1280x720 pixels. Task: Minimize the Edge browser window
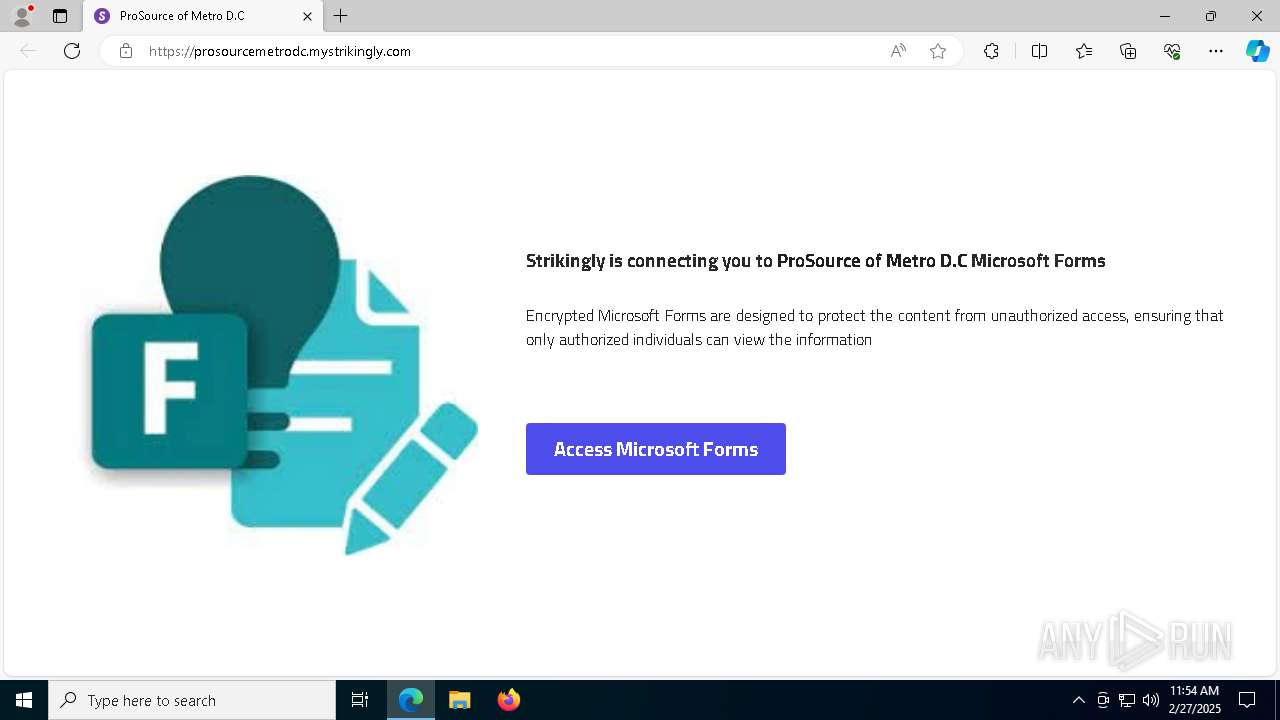click(1164, 16)
